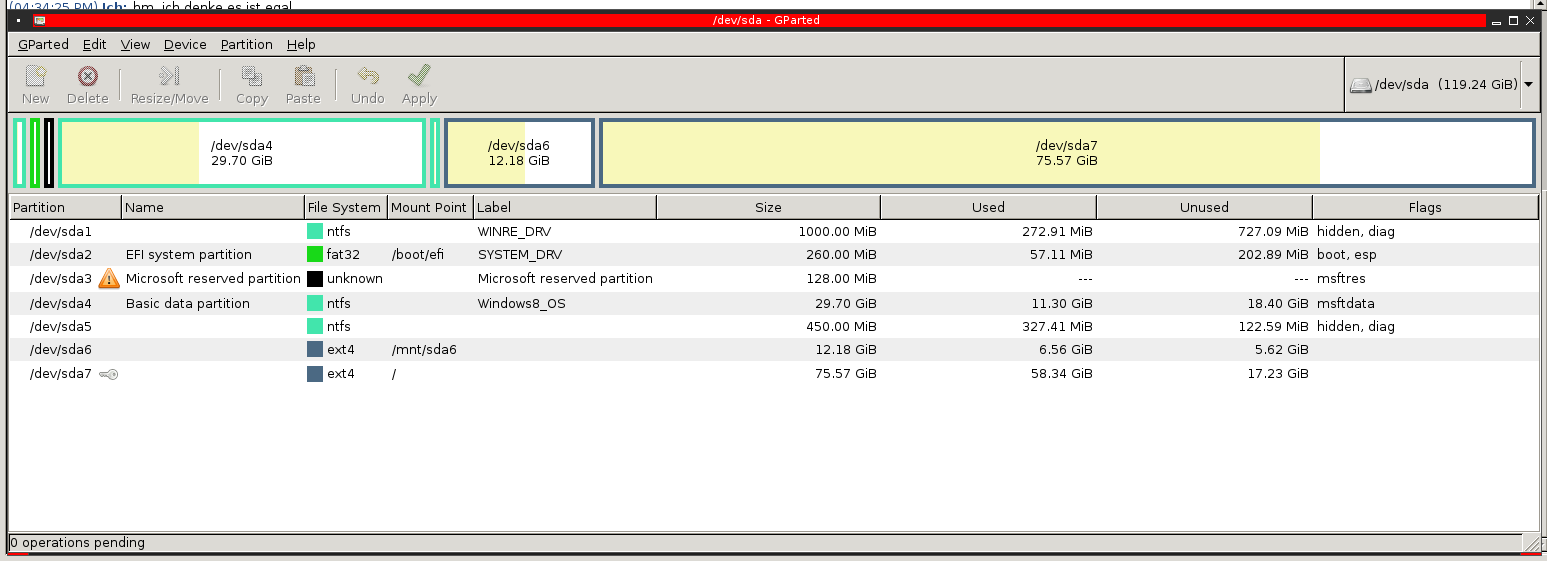Sort by the Partition column header
This screenshot has height=561, width=1547.
coord(65,207)
